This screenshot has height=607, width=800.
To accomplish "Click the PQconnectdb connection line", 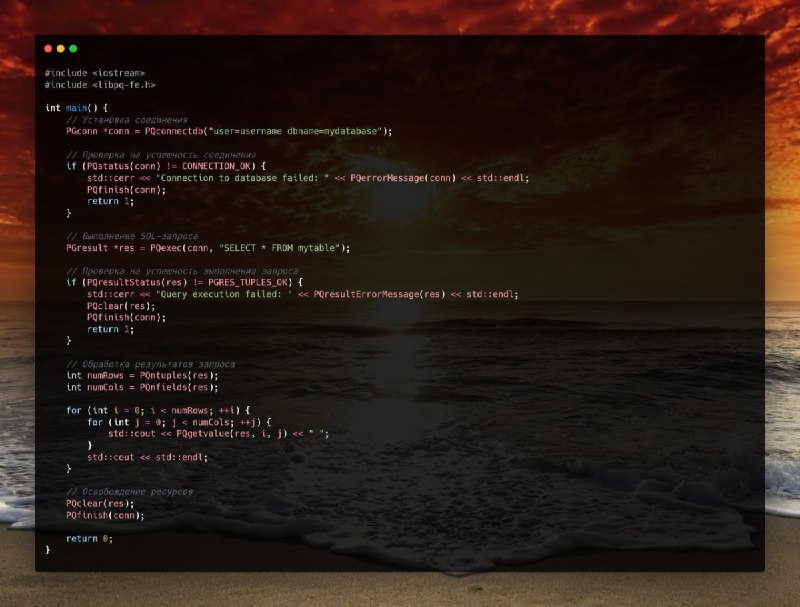I will point(229,131).
